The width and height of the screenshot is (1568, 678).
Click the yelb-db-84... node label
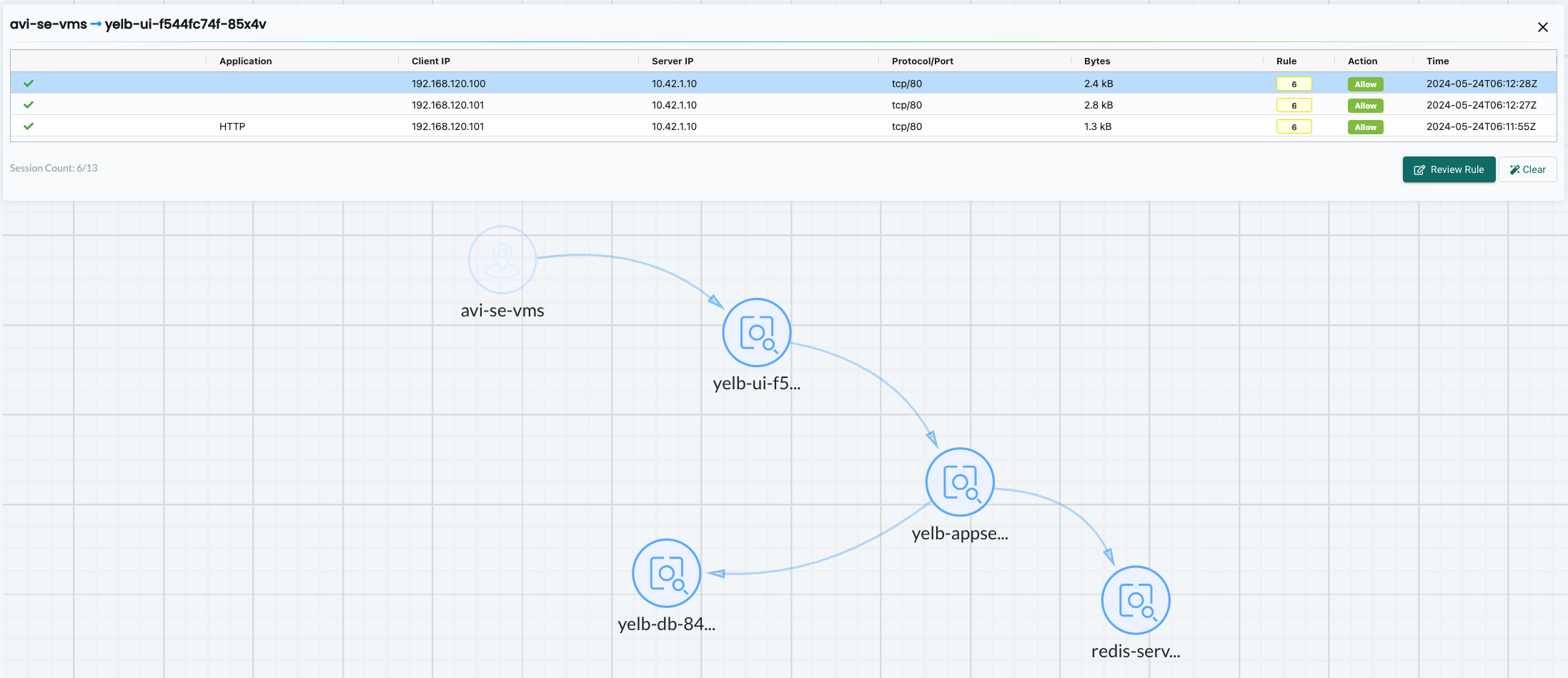tap(667, 624)
